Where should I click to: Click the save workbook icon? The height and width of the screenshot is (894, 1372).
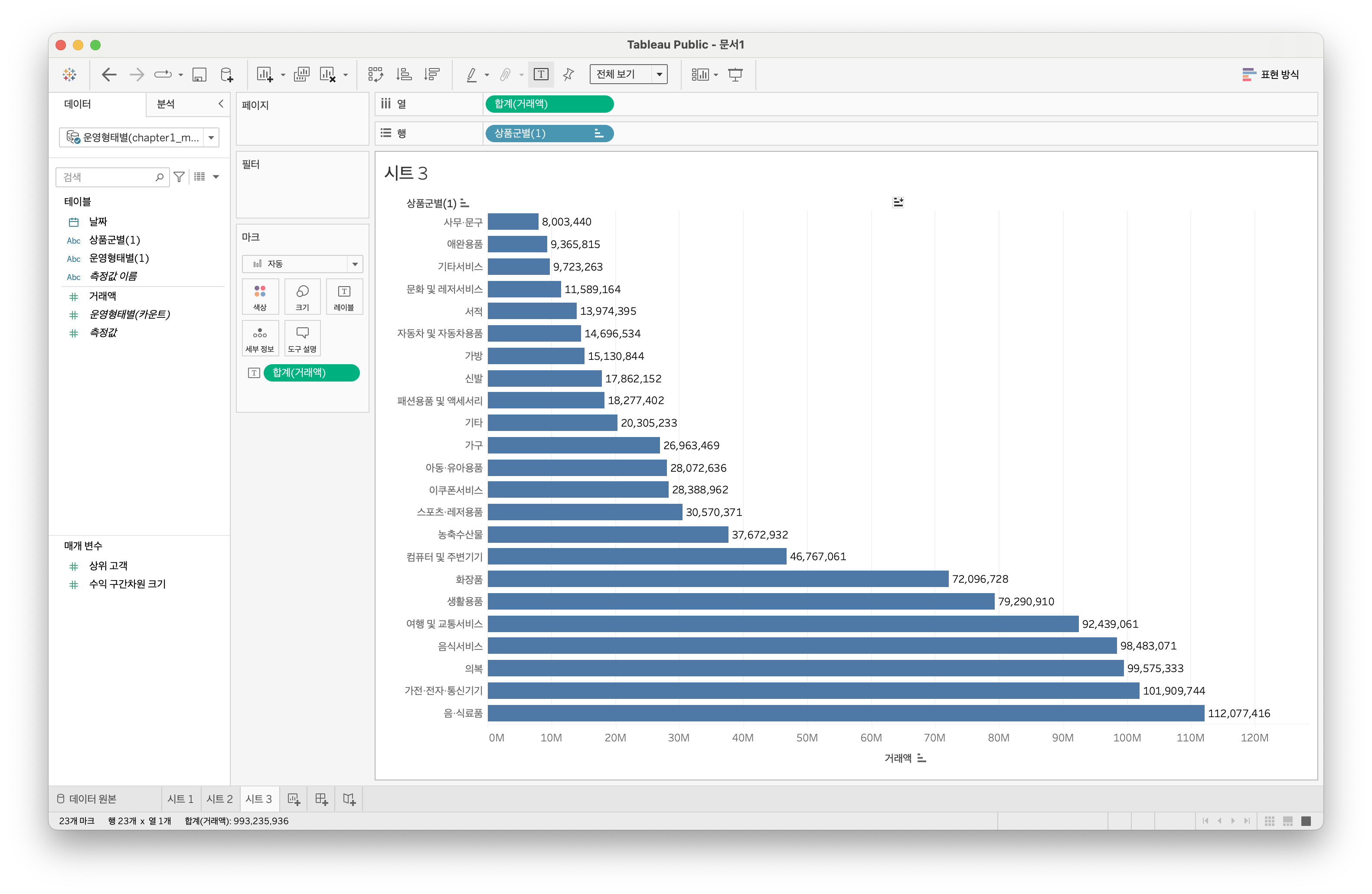(199, 75)
